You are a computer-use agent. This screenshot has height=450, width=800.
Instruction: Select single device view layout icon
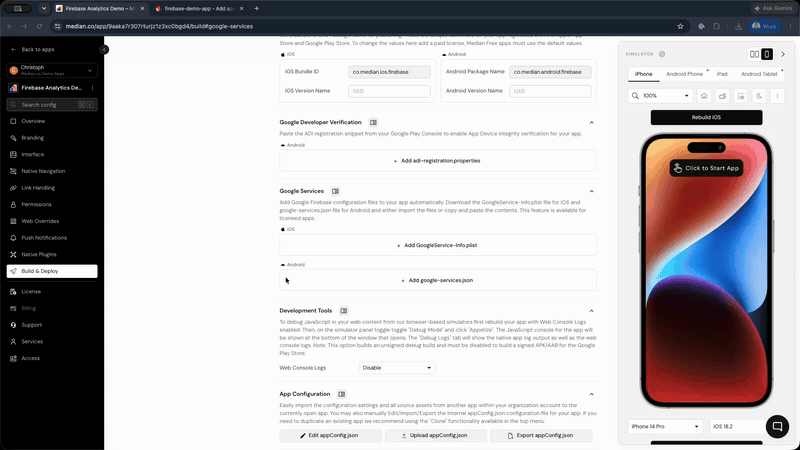point(767,54)
